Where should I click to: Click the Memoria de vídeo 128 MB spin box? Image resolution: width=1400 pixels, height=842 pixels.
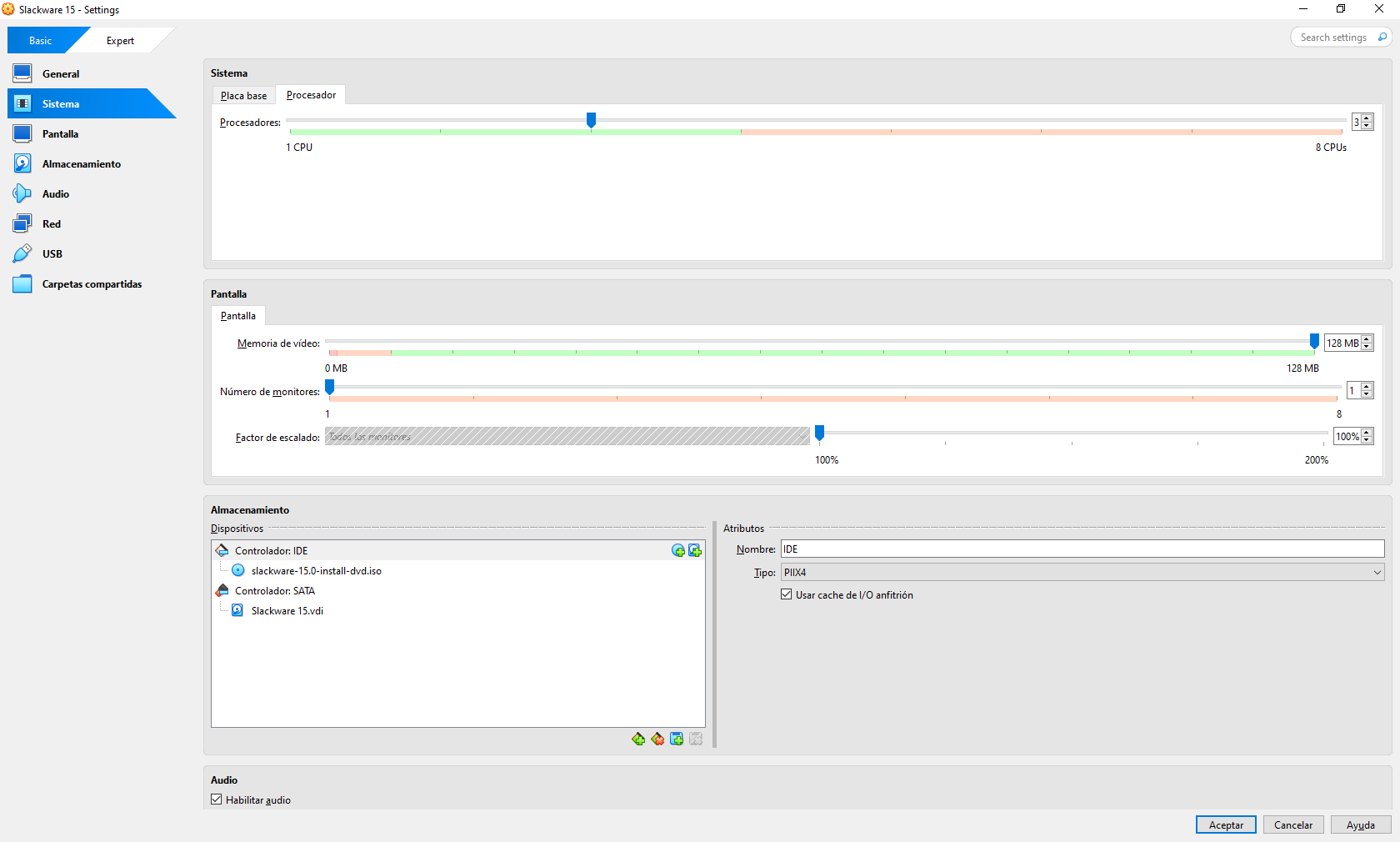[x=1349, y=343]
